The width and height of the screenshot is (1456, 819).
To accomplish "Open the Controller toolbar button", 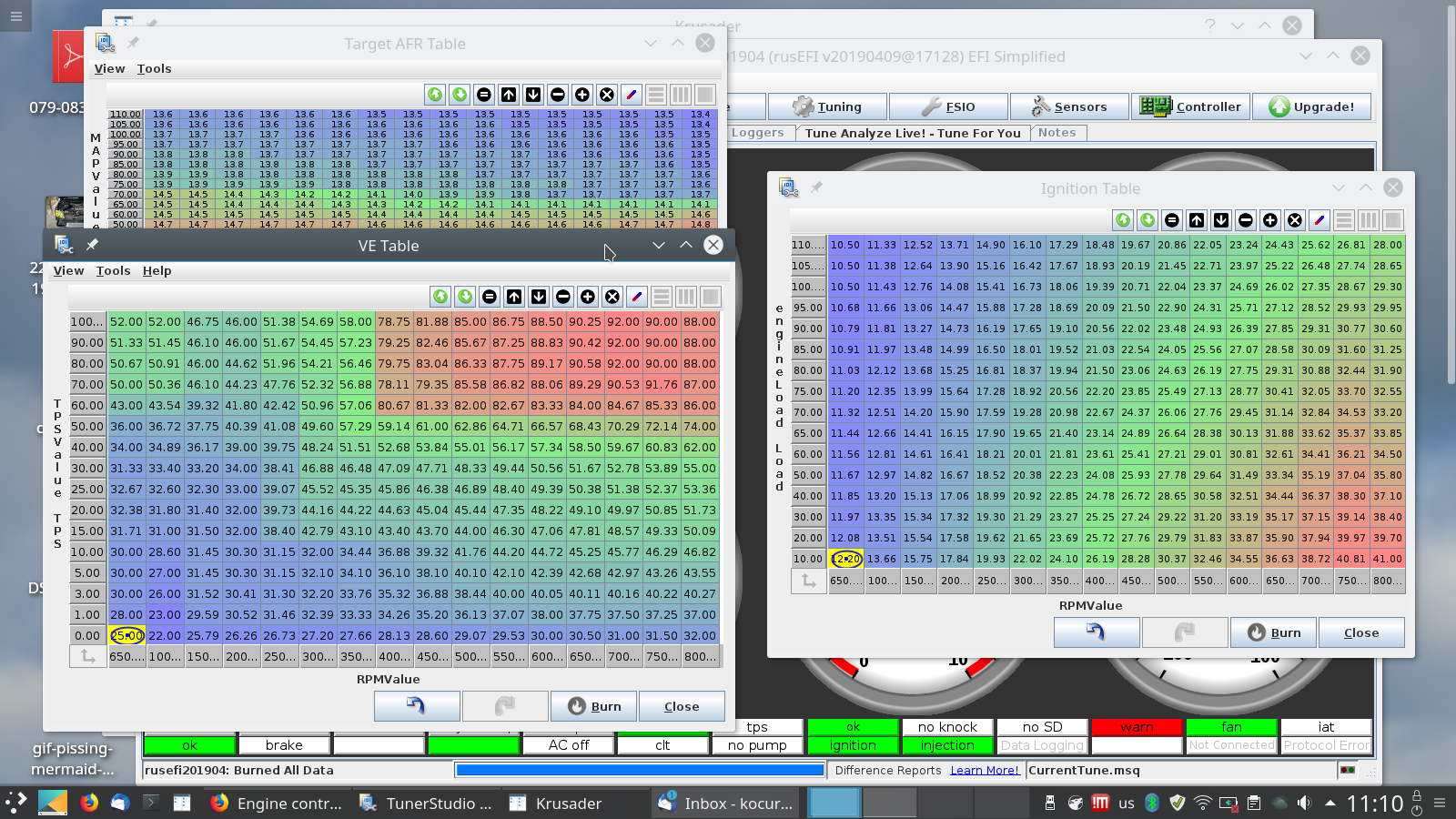I will [x=1190, y=106].
